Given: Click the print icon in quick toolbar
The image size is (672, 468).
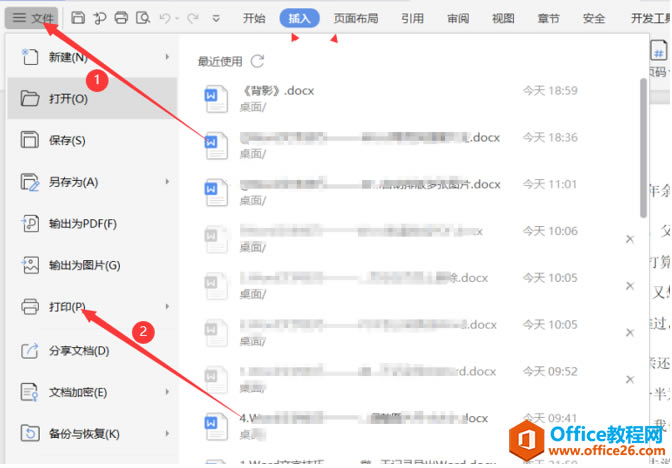Looking at the screenshot, I should (x=121, y=18).
